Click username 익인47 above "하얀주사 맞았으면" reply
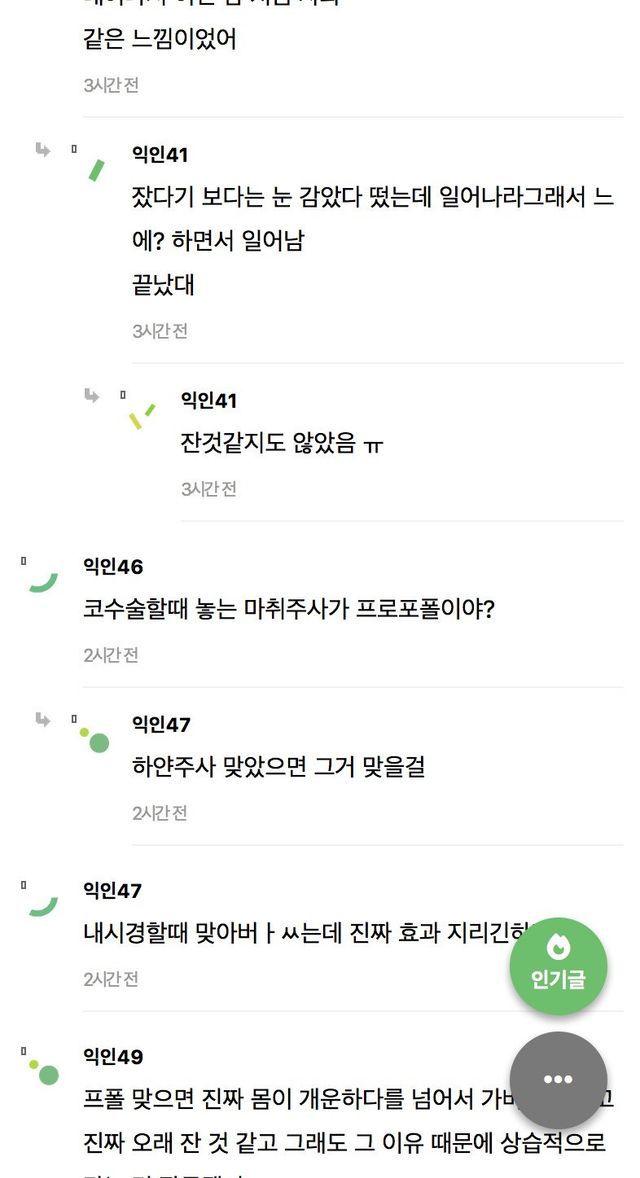Screen dimensions: 640x1178 (x=161, y=724)
